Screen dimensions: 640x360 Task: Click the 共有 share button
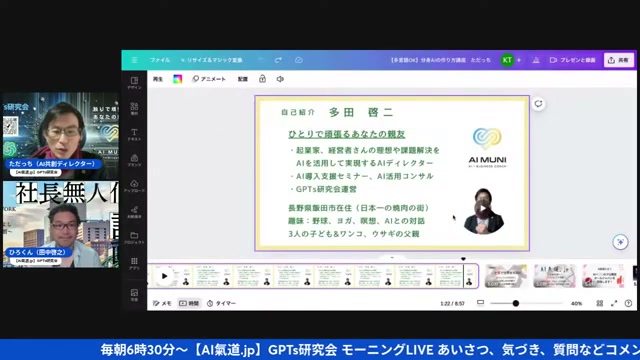tap(619, 60)
